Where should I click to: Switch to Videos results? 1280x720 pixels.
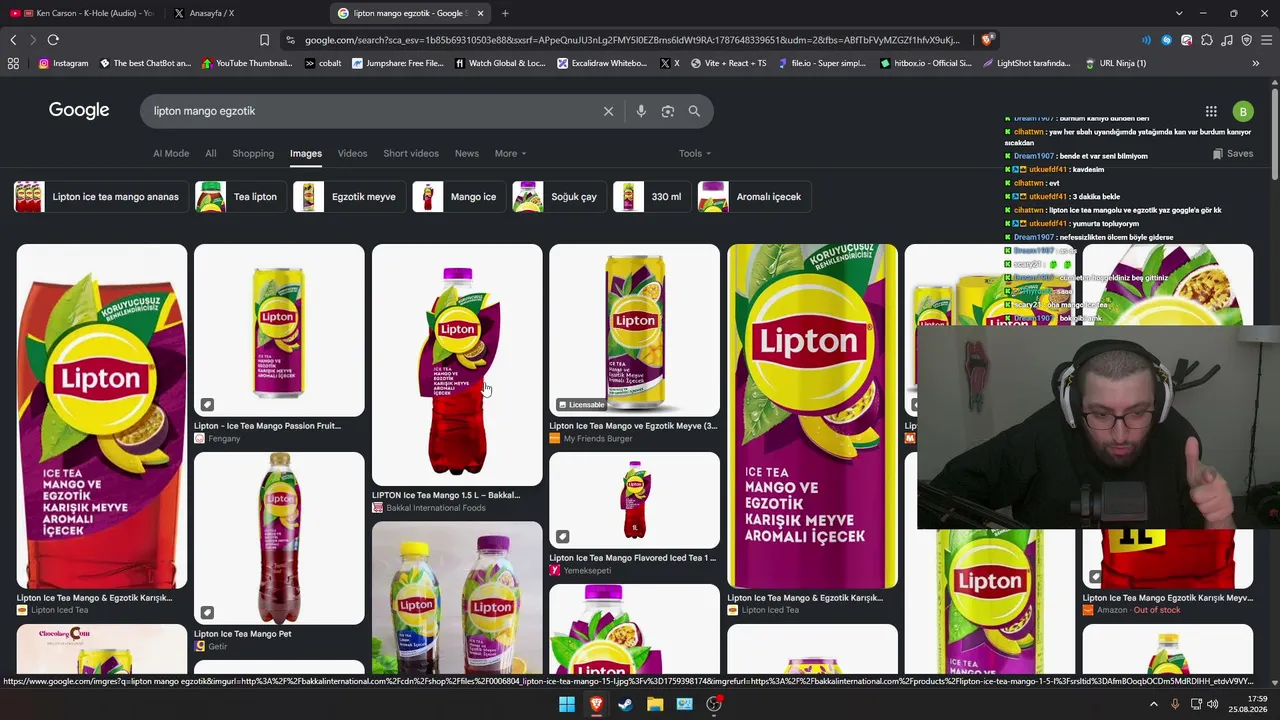[x=352, y=153]
